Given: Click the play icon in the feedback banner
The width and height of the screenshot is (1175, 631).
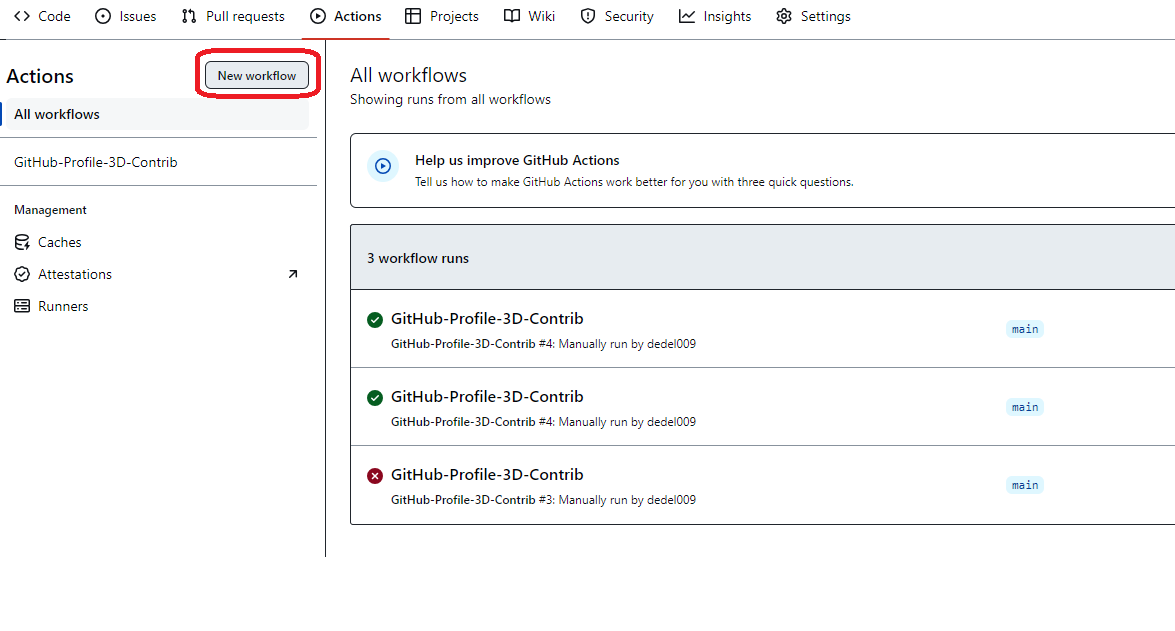Looking at the screenshot, I should 383,166.
